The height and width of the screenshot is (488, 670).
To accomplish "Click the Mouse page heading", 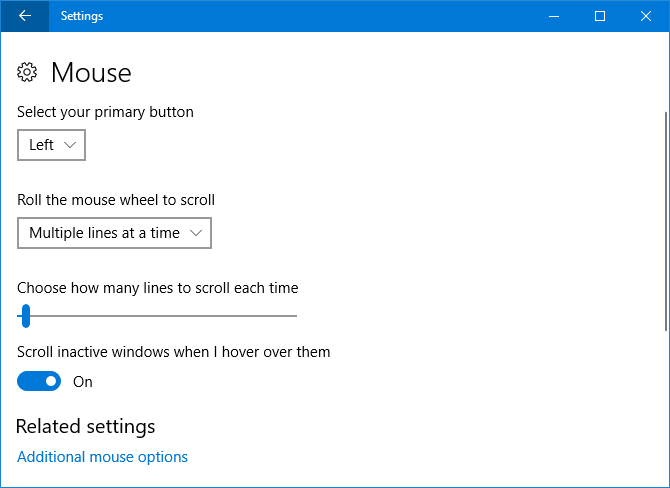I will (x=91, y=72).
